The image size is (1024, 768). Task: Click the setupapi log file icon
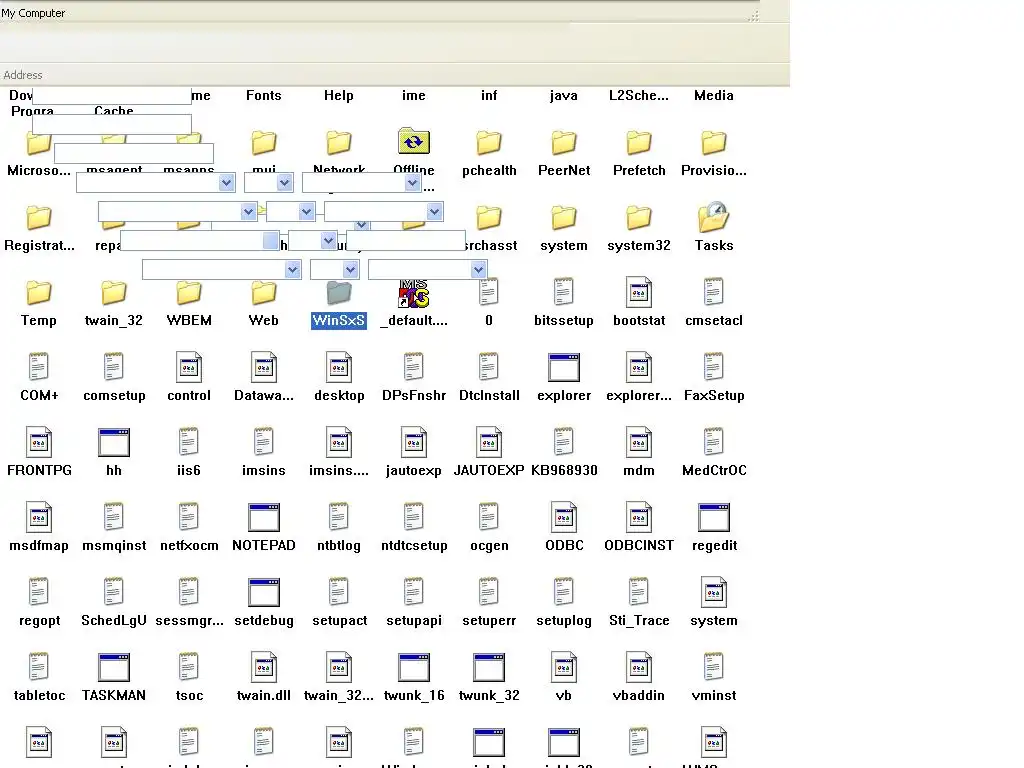click(x=413, y=592)
